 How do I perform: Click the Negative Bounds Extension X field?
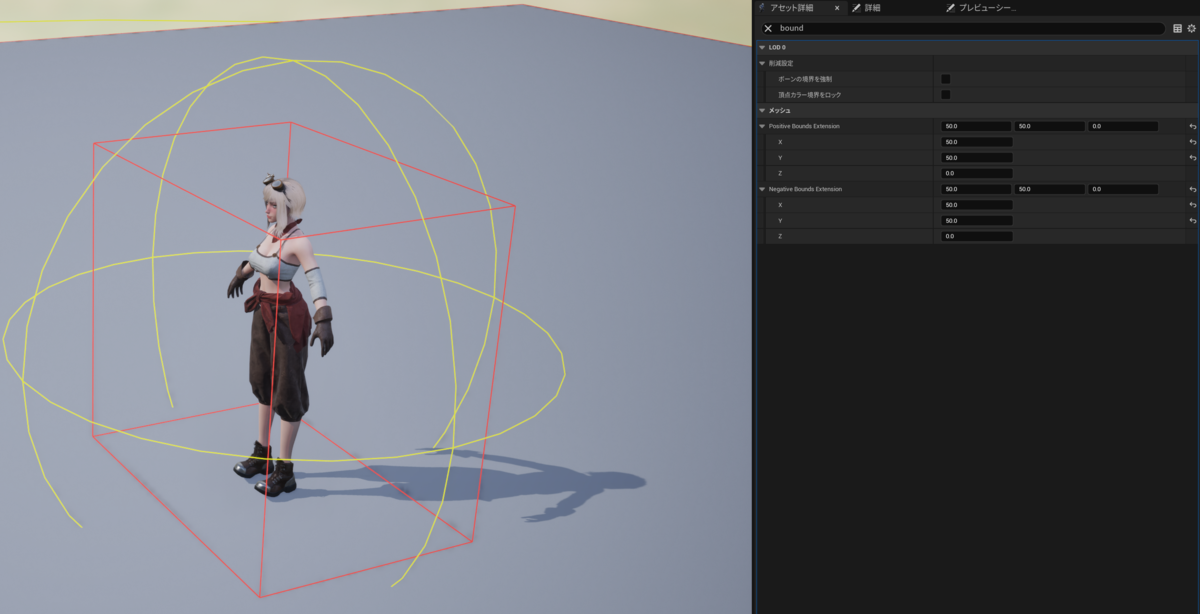[975, 204]
